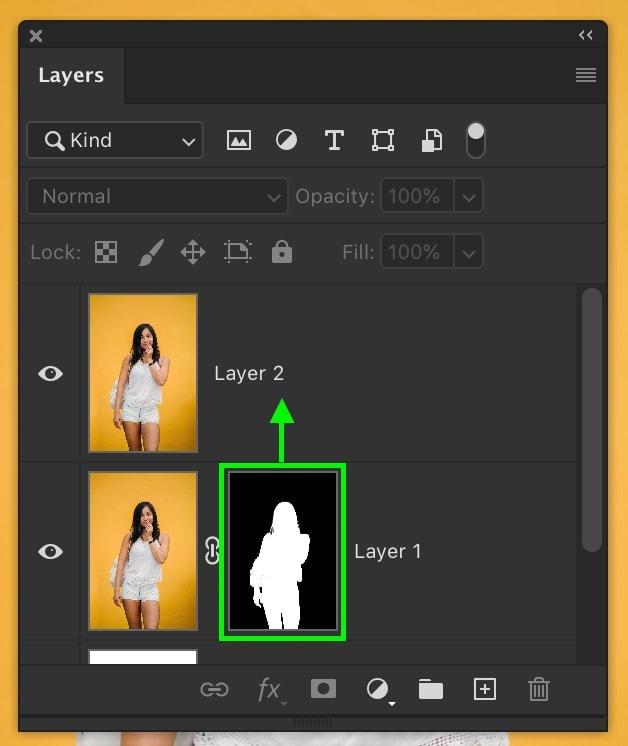Open the Kind filter dropdown
628x746 pixels.
115,140
